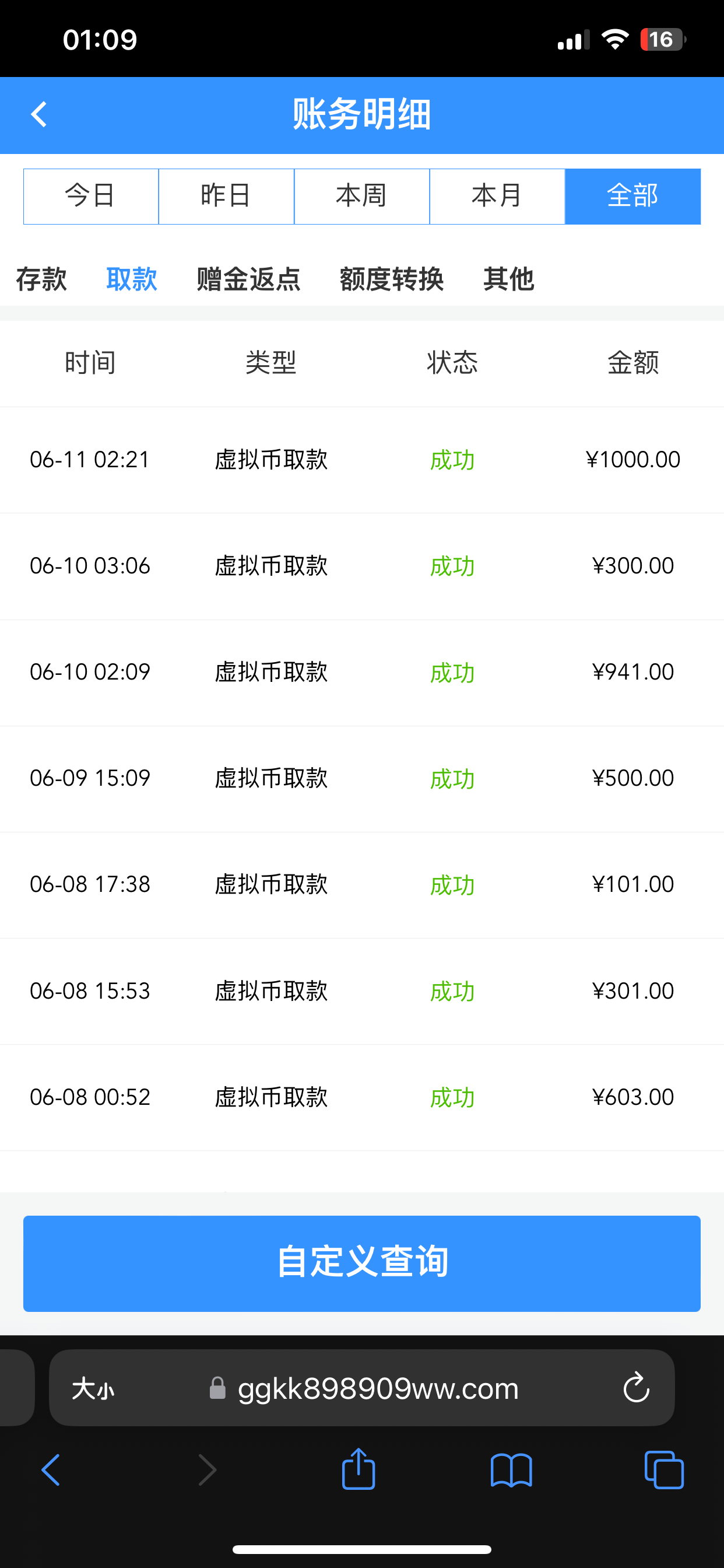The image size is (724, 1568).
Task: Open the 存款 category tab
Action: (x=41, y=279)
